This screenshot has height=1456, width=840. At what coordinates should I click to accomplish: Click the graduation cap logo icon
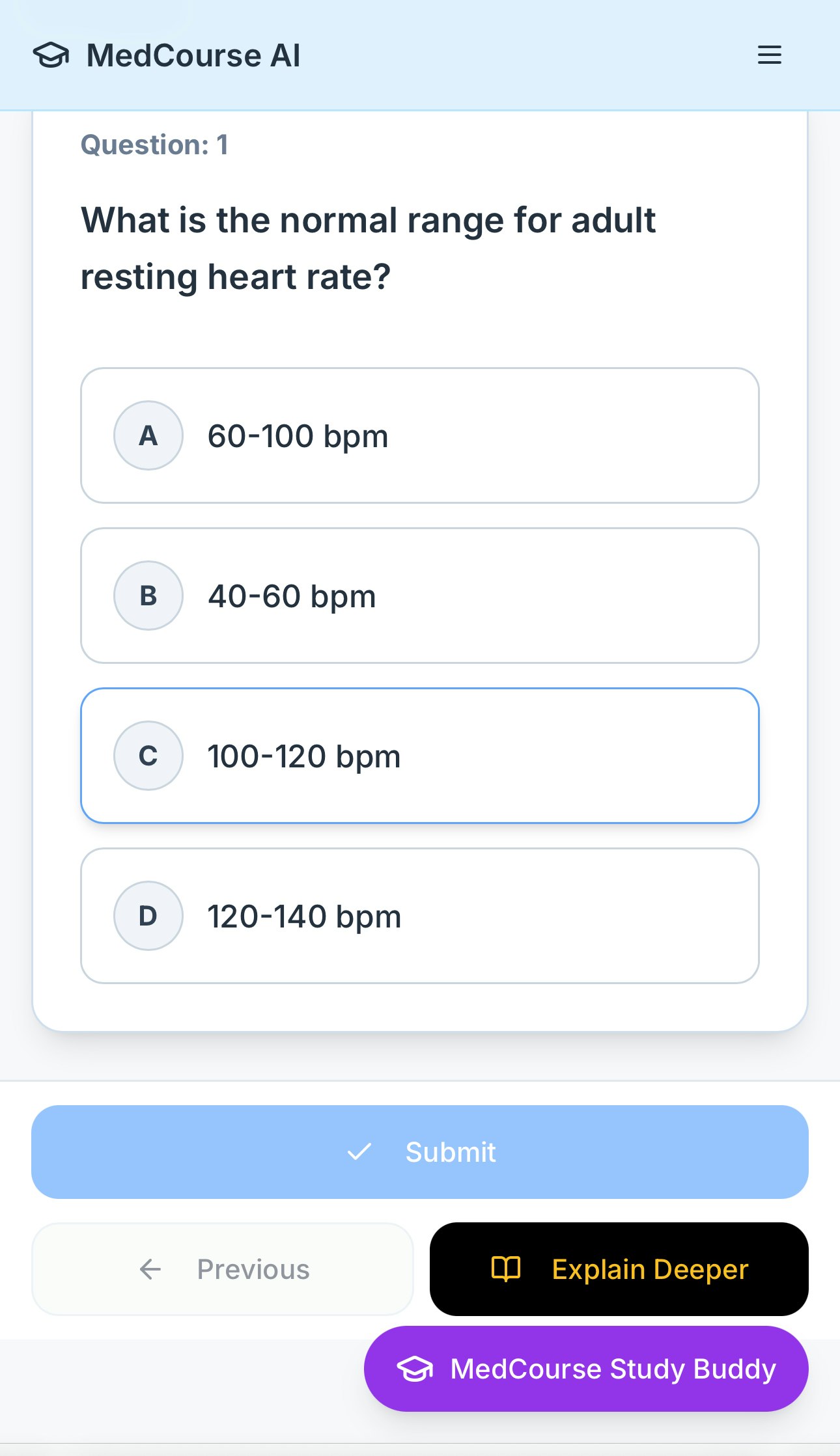pos(54,56)
